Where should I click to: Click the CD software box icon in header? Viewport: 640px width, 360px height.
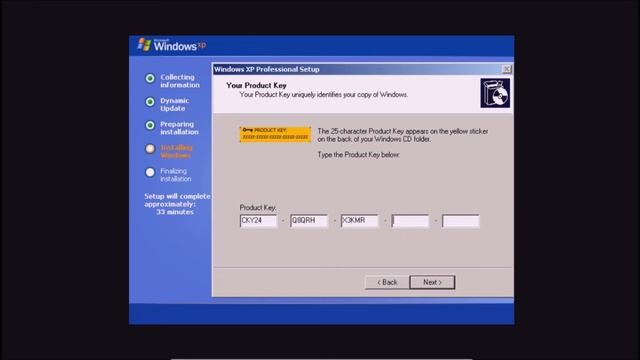pyautogui.click(x=495, y=93)
